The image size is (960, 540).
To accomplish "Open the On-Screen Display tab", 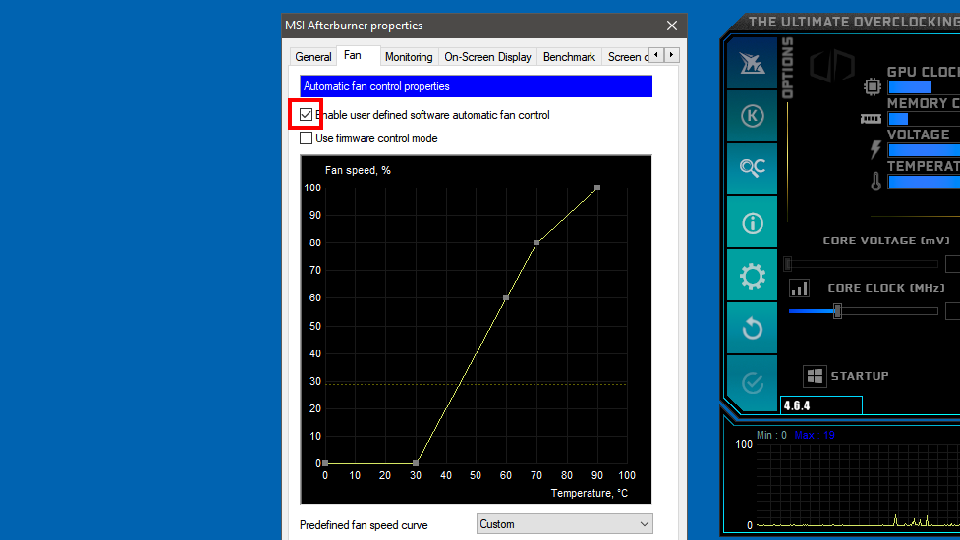I will coord(487,56).
